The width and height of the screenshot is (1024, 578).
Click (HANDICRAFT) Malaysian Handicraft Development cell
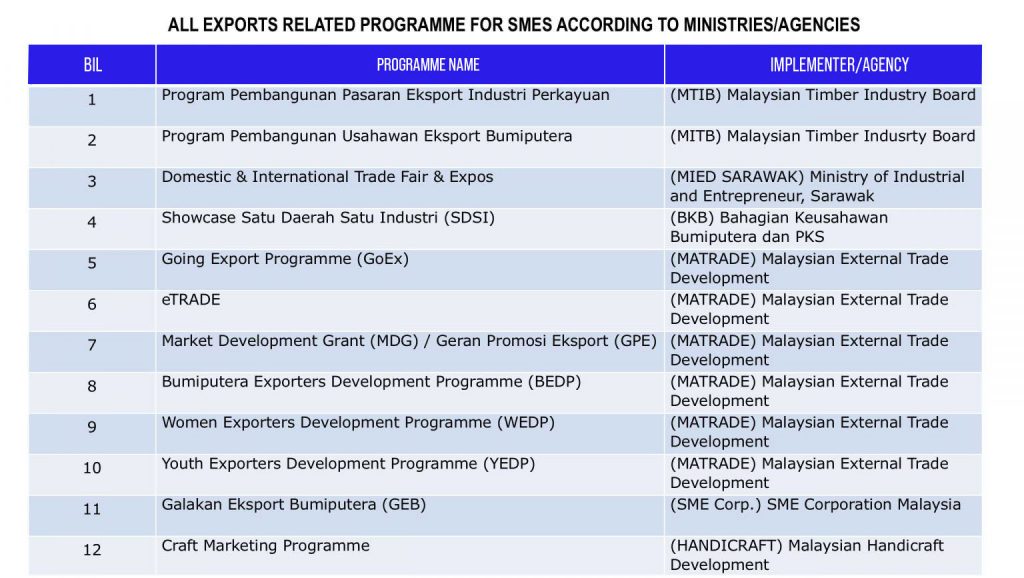pos(824,556)
